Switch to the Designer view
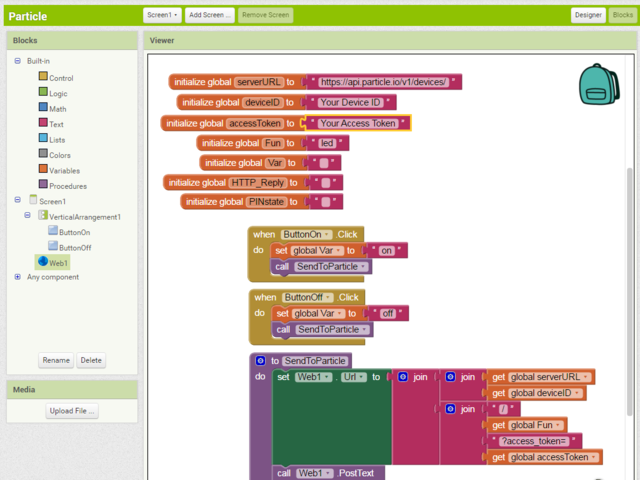640x480 pixels. tap(588, 15)
